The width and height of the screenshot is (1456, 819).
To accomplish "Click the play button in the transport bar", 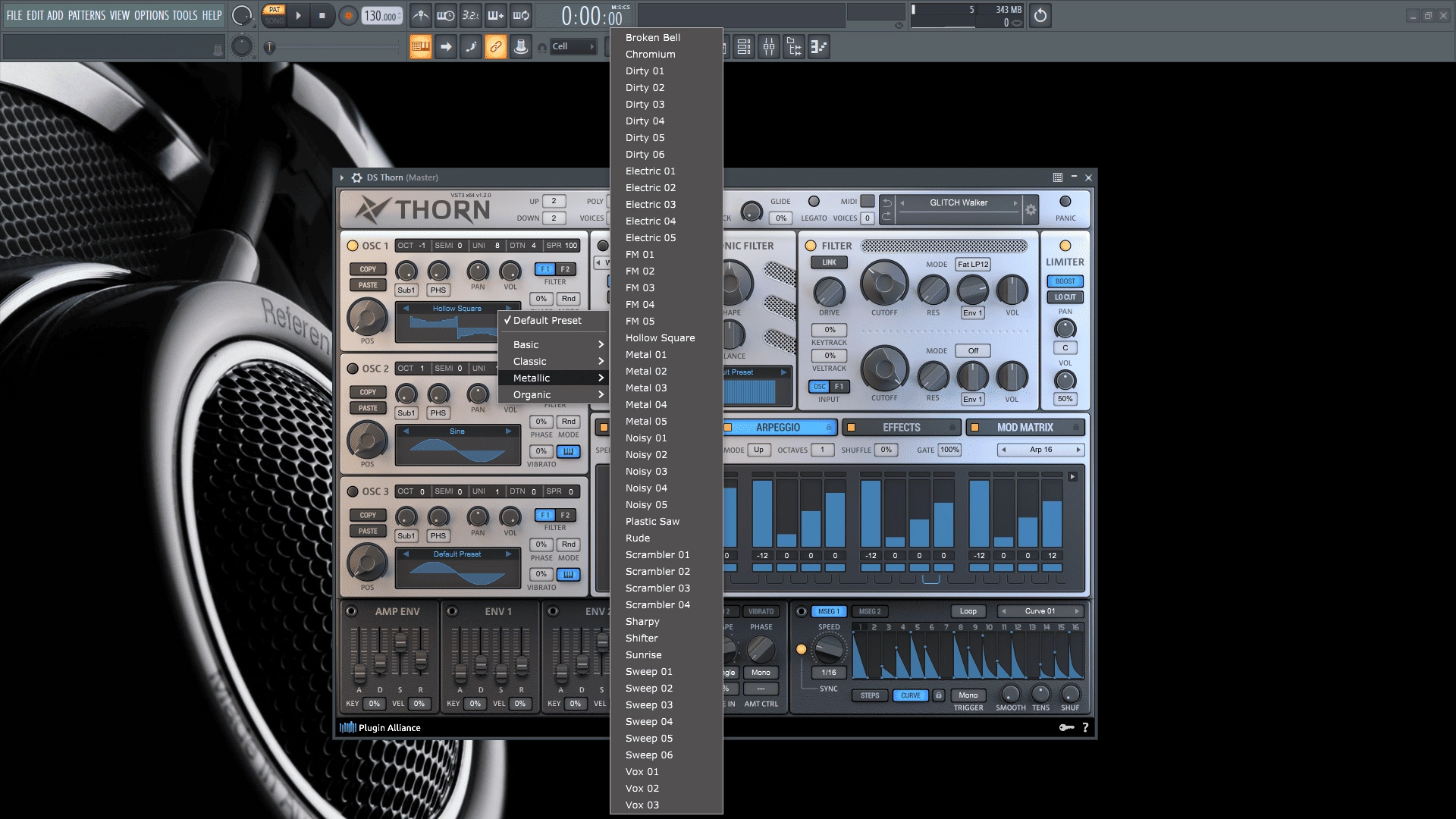I will [x=298, y=15].
